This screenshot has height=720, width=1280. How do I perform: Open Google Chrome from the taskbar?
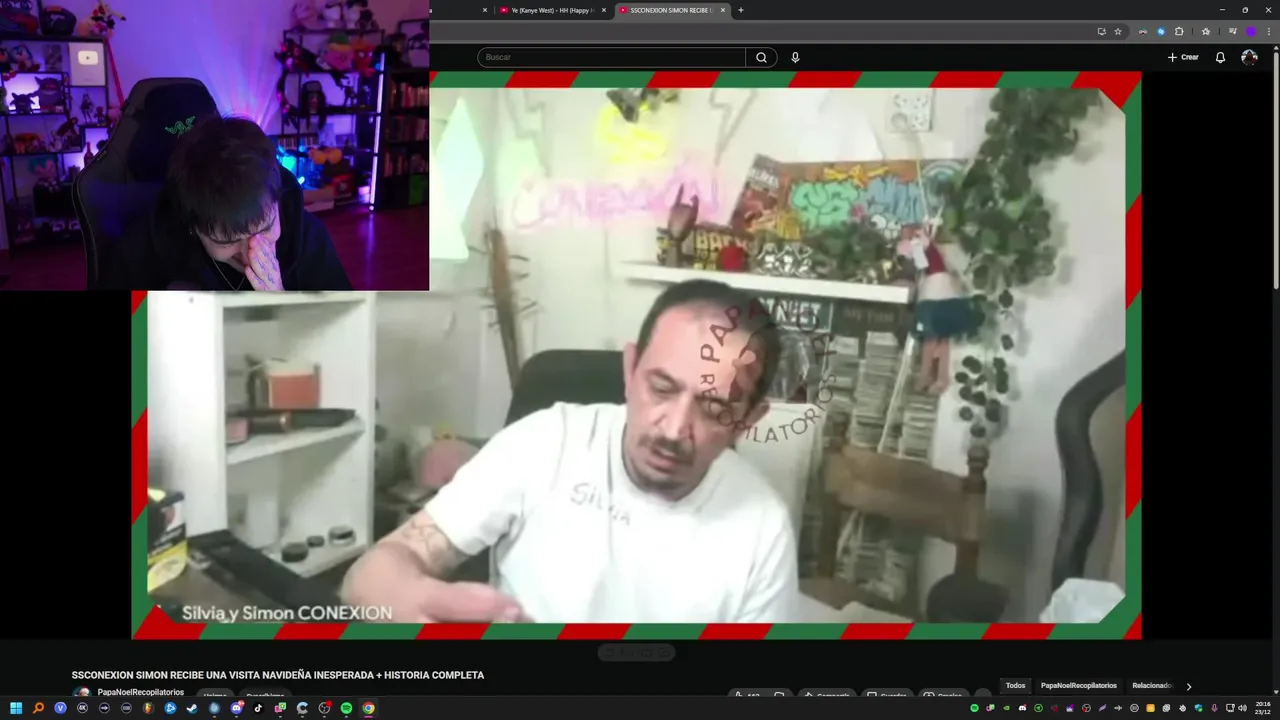coord(368,708)
